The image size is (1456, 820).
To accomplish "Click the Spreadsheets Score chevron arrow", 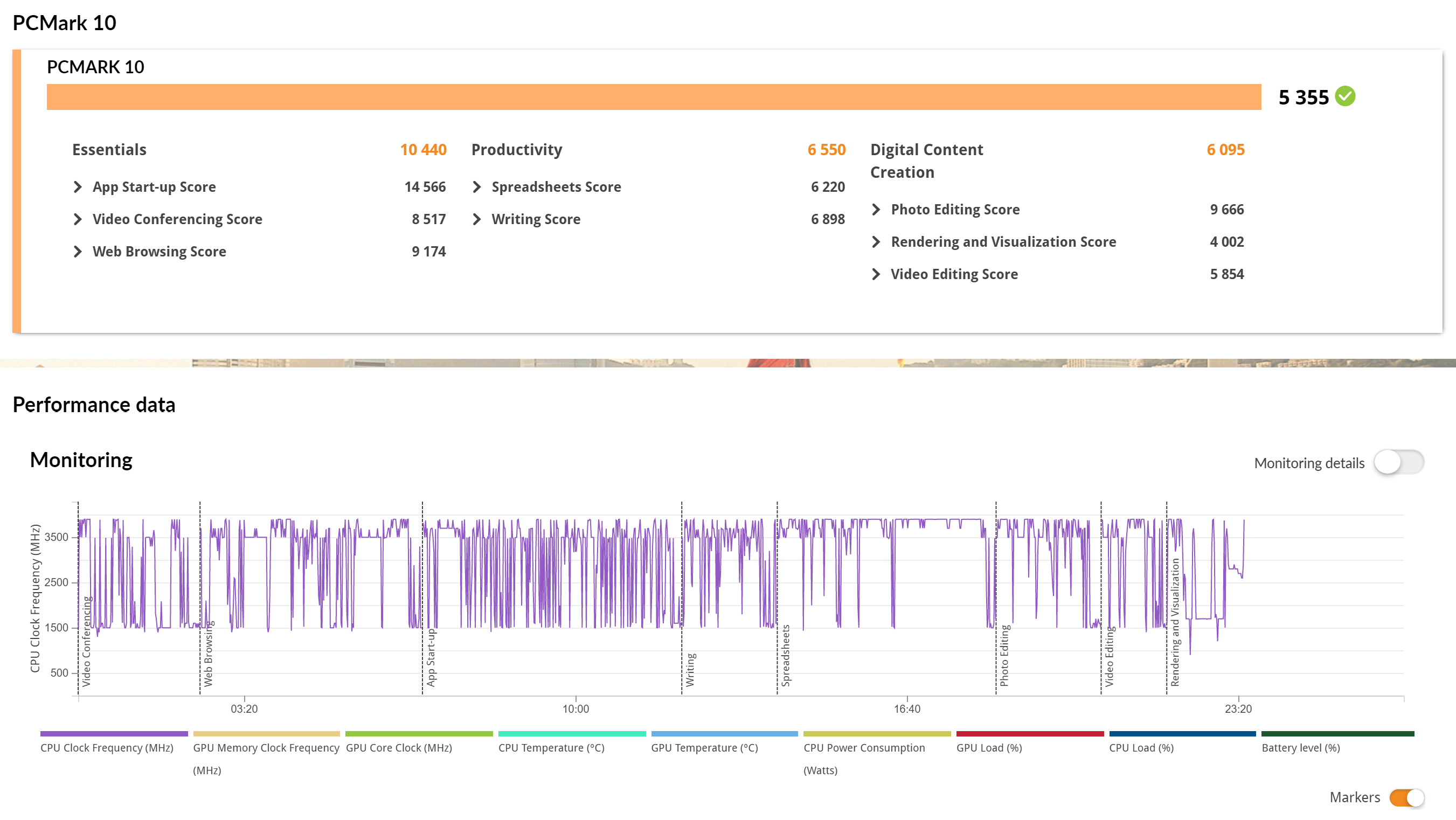I will 477,187.
